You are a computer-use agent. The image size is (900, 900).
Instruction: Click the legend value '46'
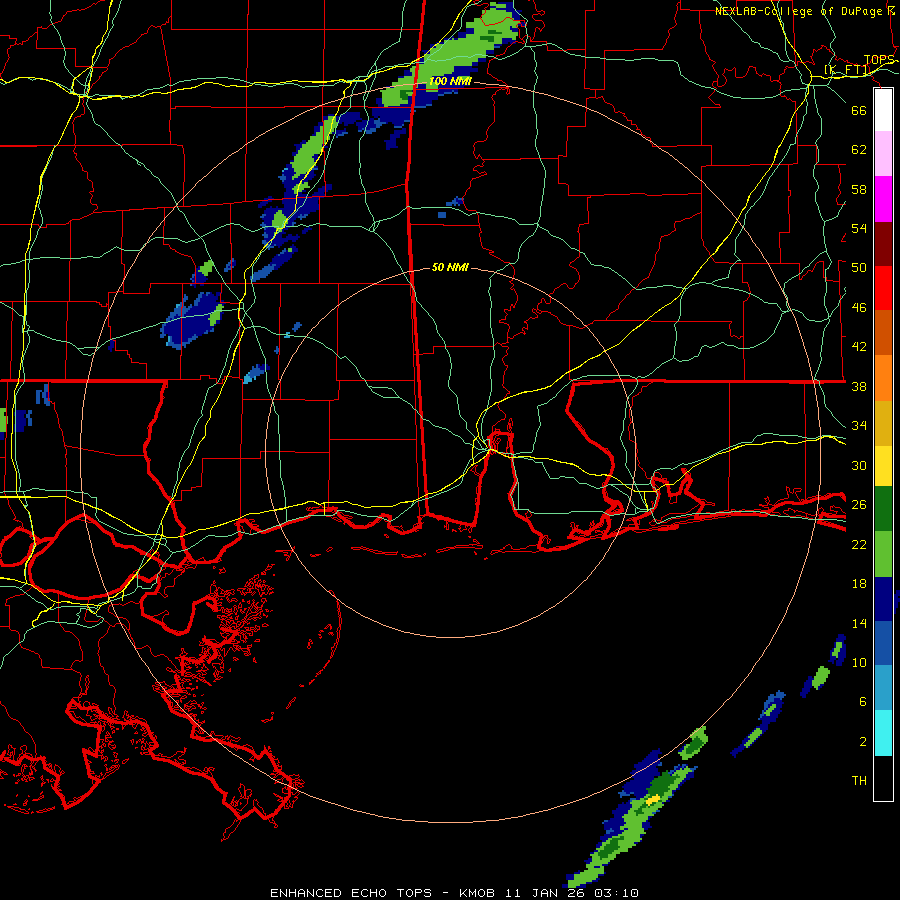pos(859,307)
